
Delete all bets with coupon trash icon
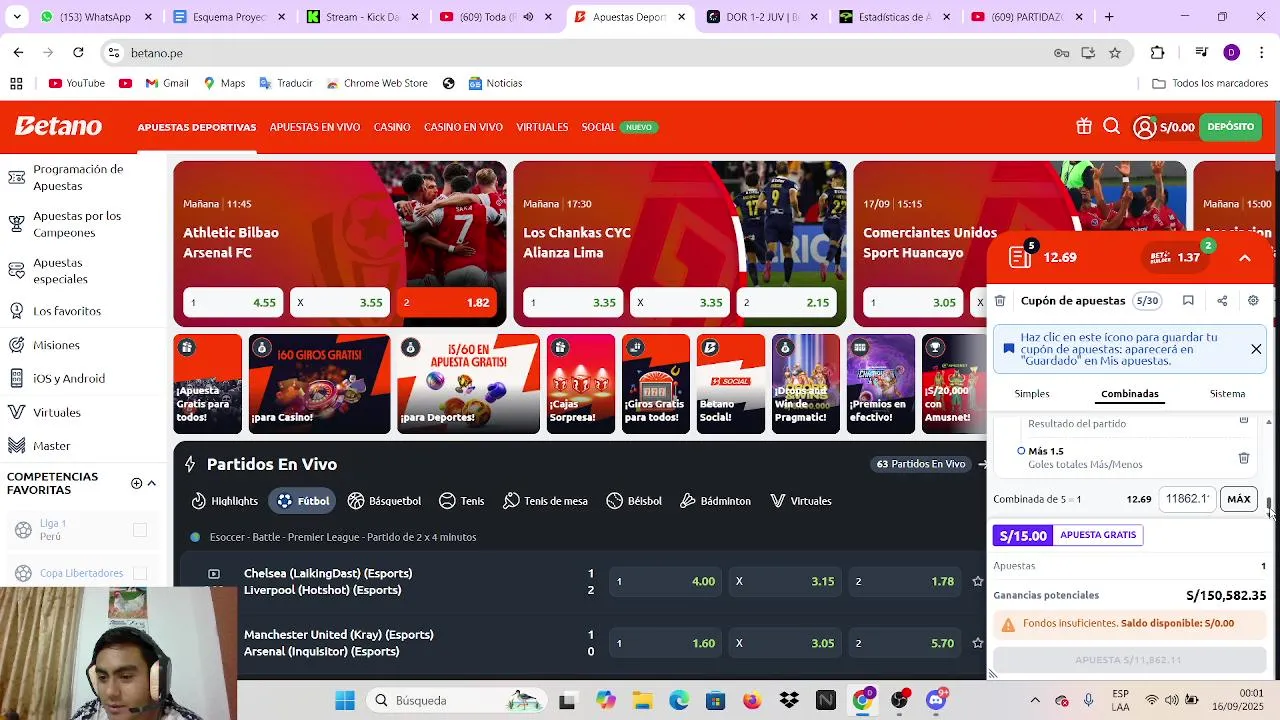[x=999, y=300]
